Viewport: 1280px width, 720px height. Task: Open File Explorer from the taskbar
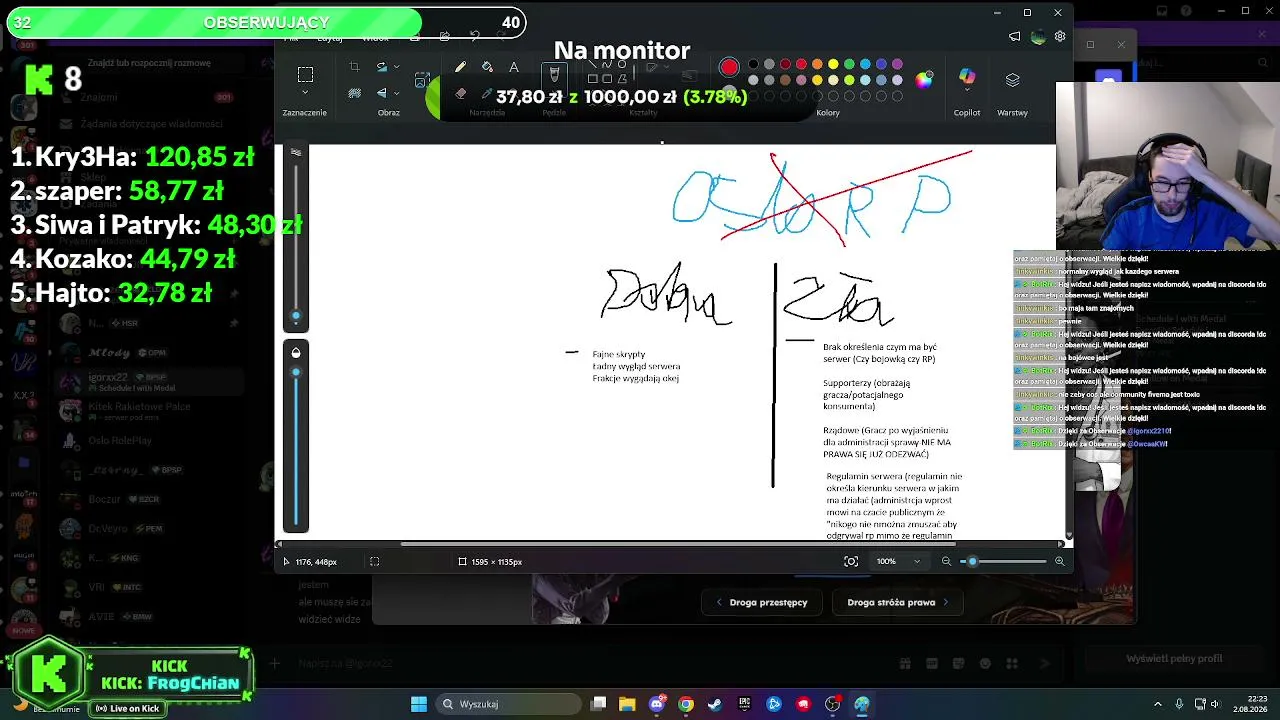point(627,704)
